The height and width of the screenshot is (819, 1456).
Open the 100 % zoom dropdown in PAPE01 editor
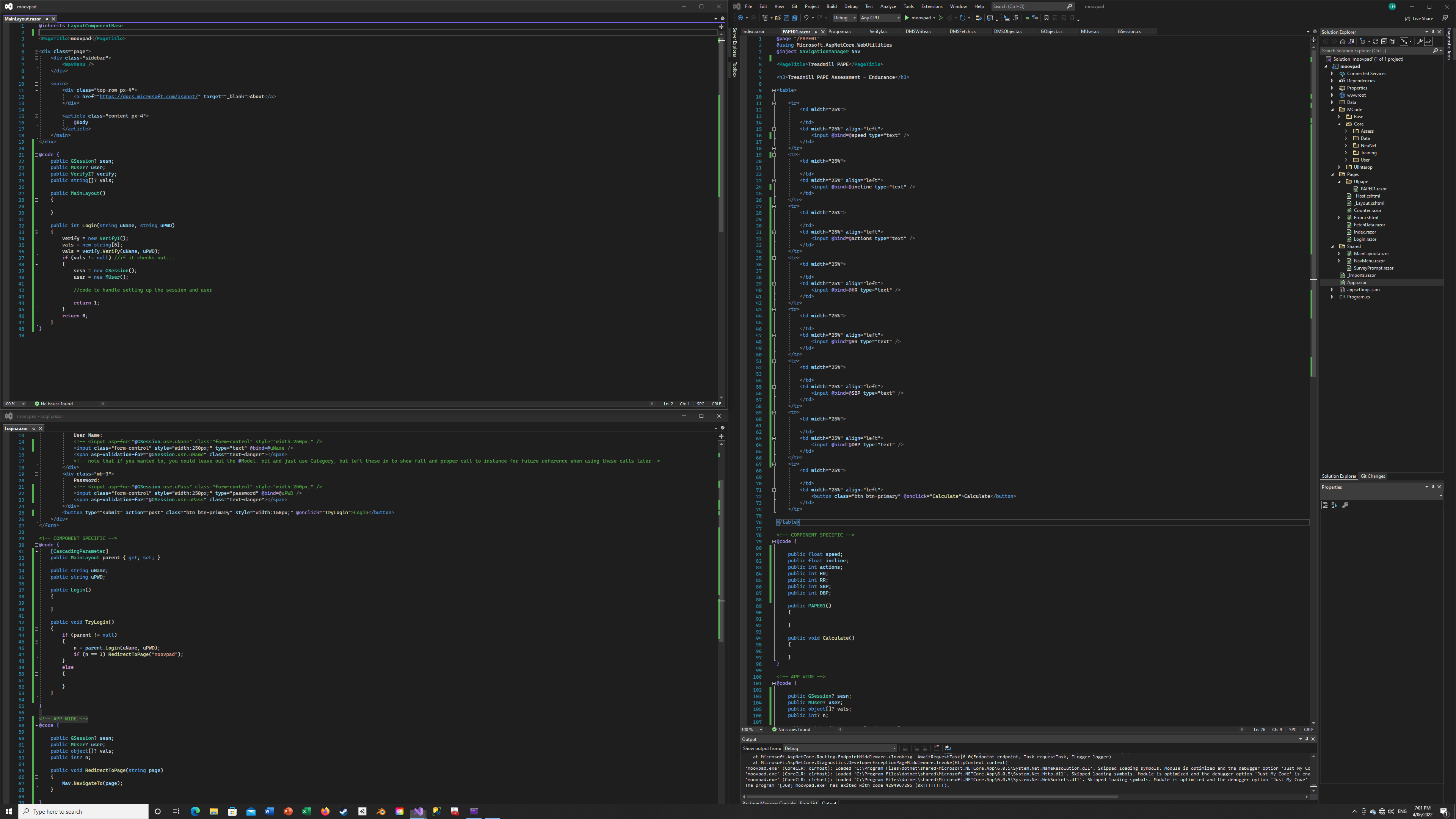pyautogui.click(x=752, y=730)
